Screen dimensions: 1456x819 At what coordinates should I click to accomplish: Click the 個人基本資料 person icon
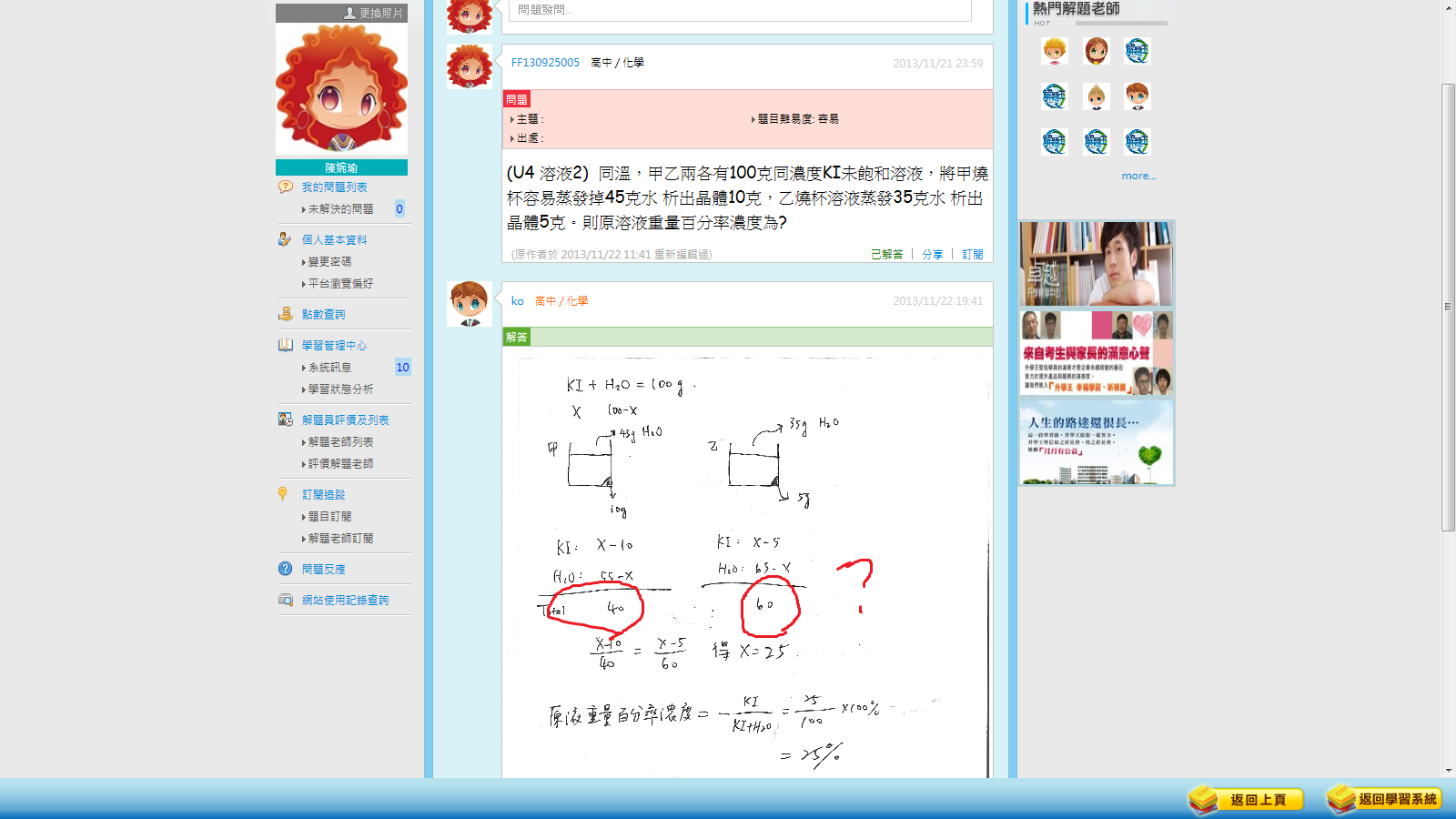[x=285, y=239]
